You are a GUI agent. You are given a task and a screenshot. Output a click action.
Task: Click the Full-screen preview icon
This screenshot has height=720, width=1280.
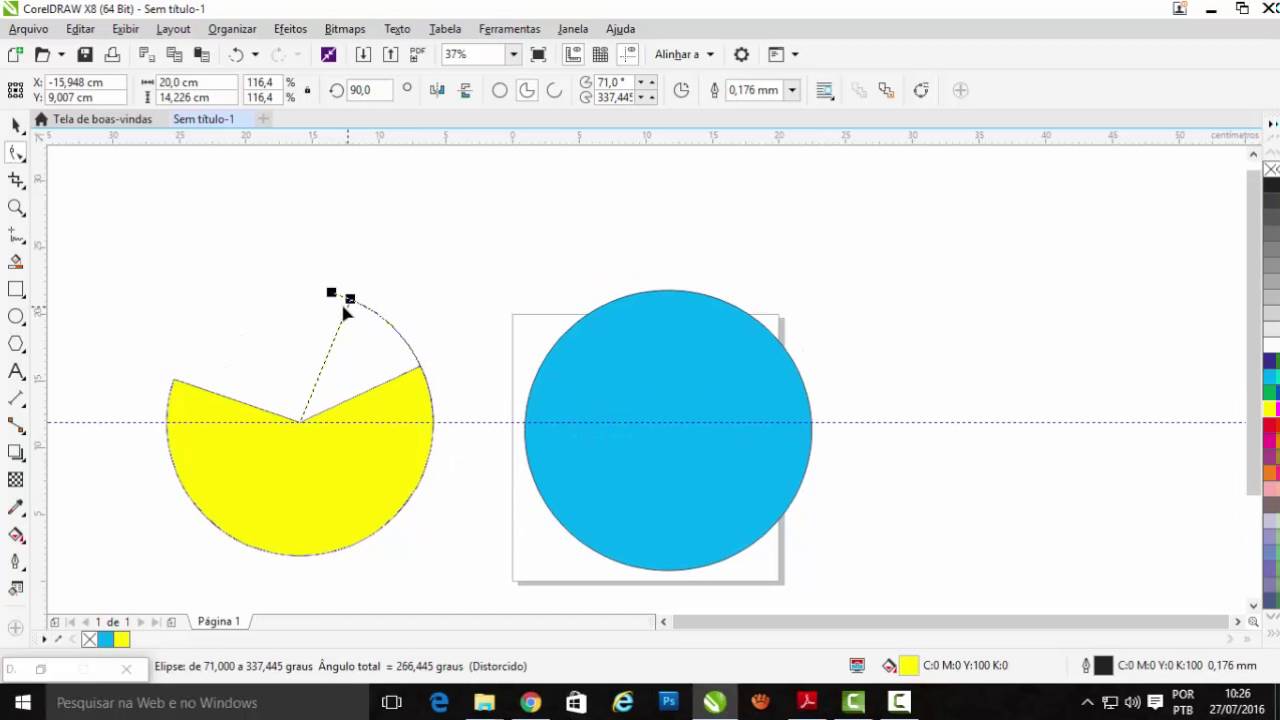tap(538, 54)
